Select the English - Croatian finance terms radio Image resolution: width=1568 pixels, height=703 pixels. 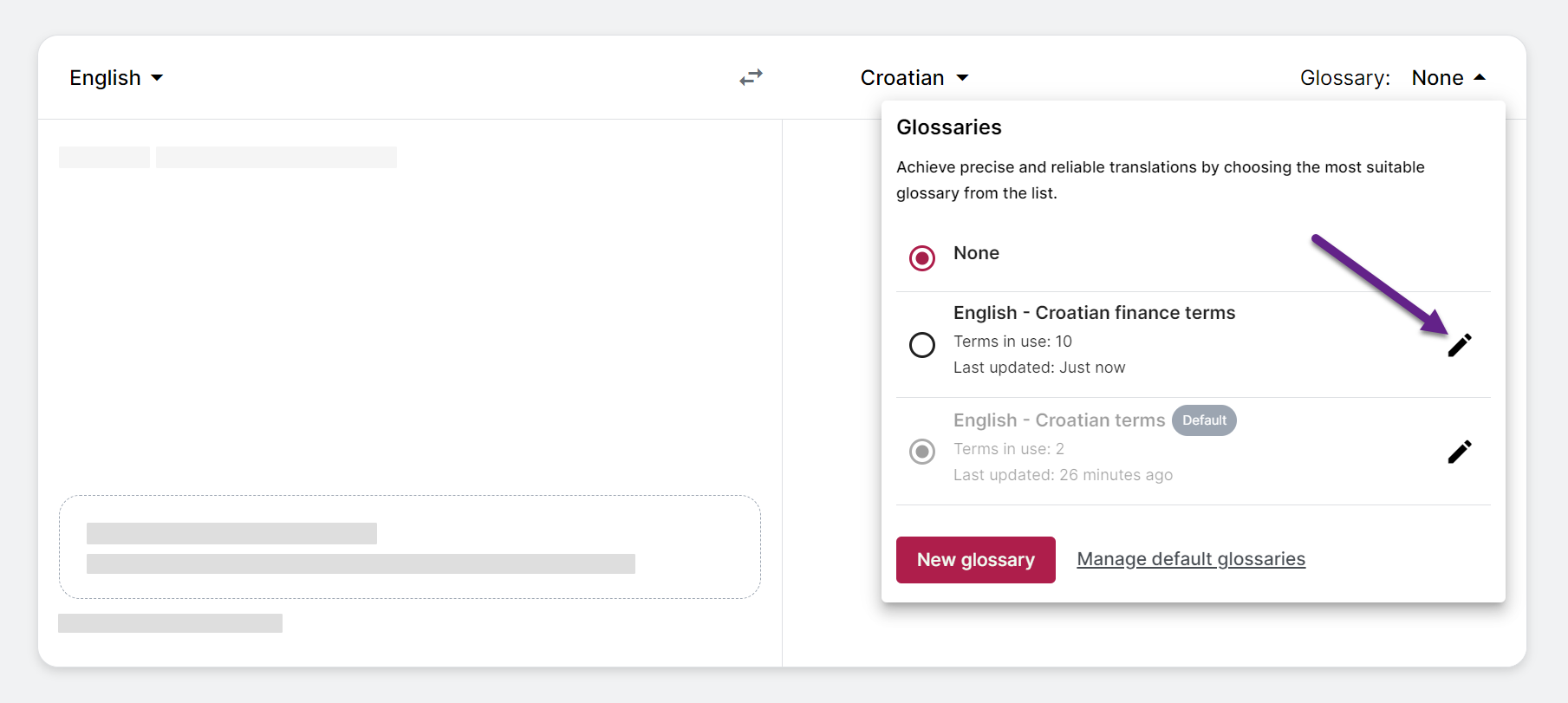click(x=922, y=345)
